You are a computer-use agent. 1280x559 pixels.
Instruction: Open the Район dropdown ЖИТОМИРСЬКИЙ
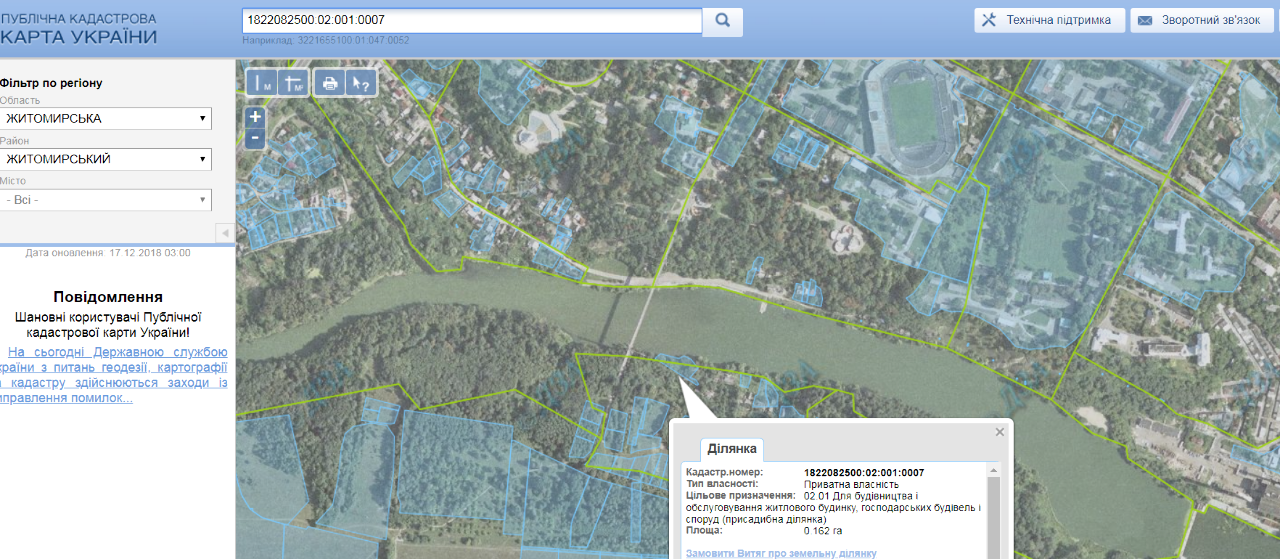[106, 159]
